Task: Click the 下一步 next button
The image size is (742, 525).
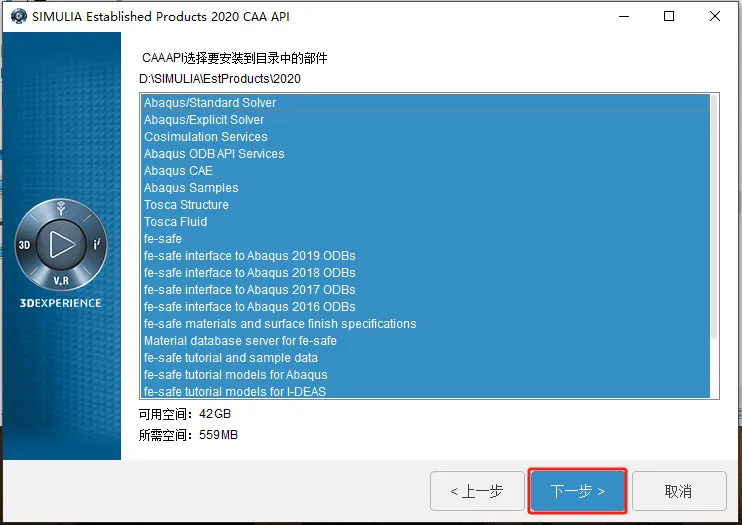Action: click(577, 491)
